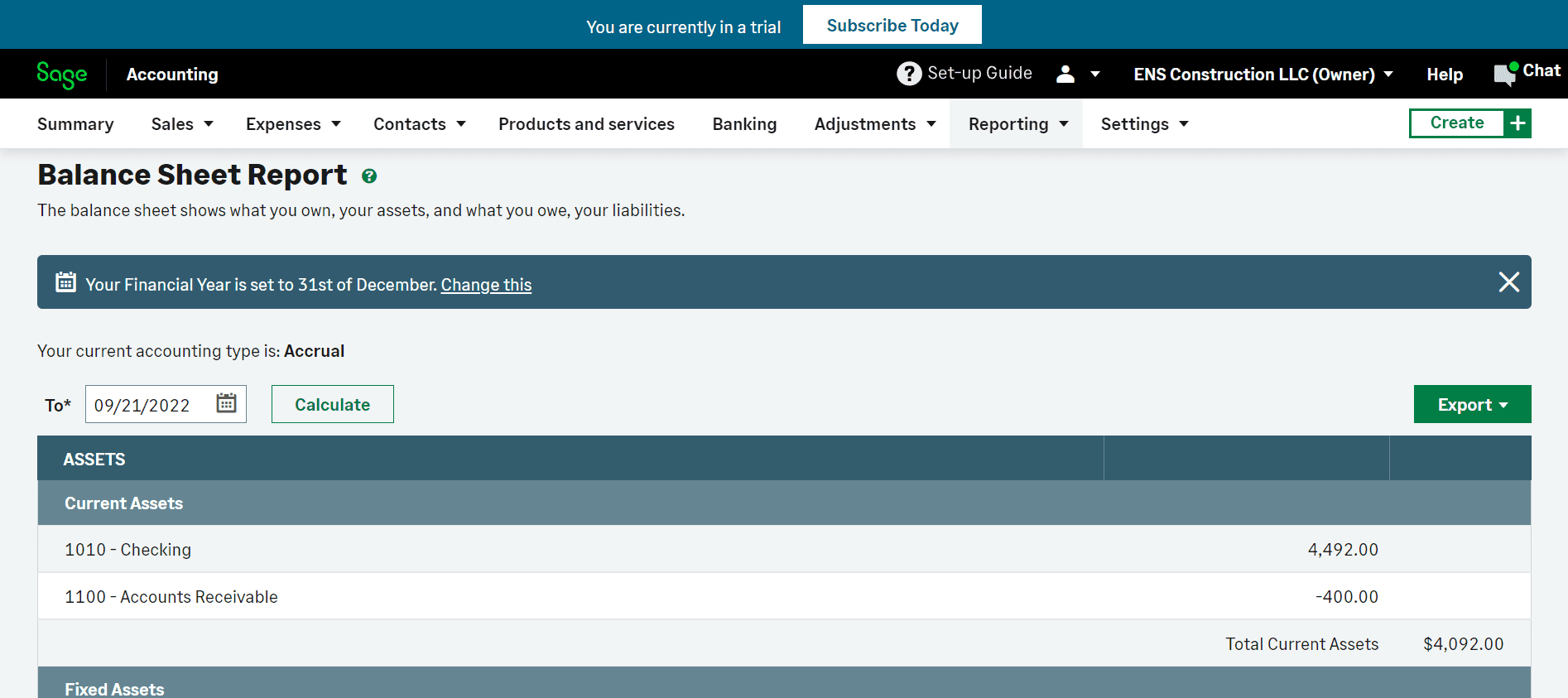
Task: Open the ENS Construction LLC company dropdown
Action: [x=1263, y=75]
